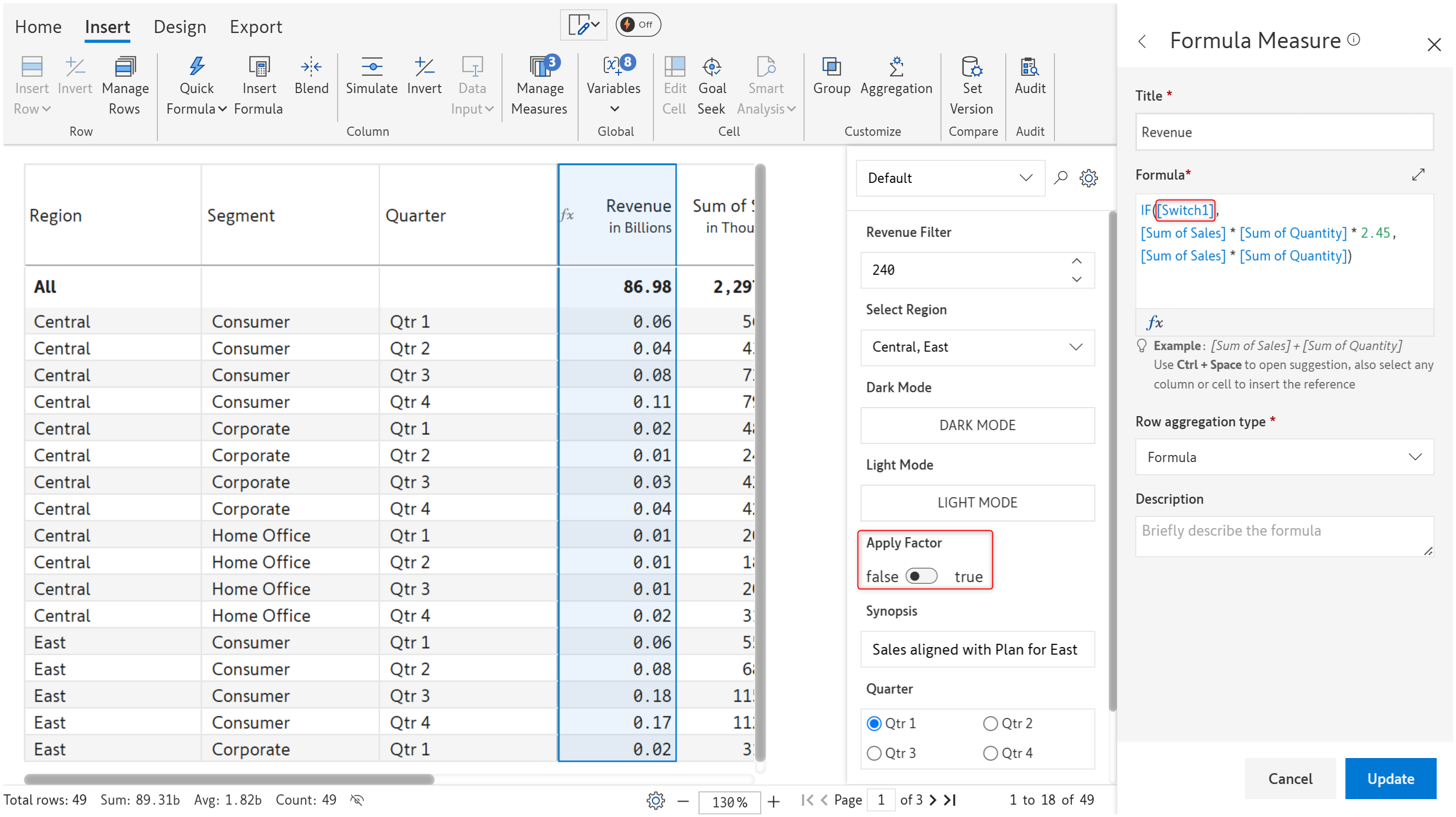Open the Export tab
1456x817 pixels.
click(x=255, y=27)
